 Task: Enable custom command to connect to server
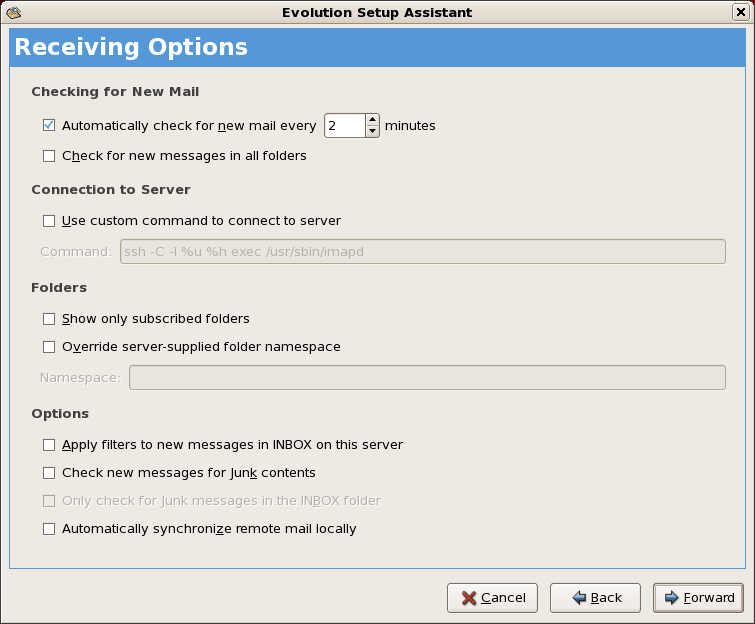pyautogui.click(x=49, y=221)
